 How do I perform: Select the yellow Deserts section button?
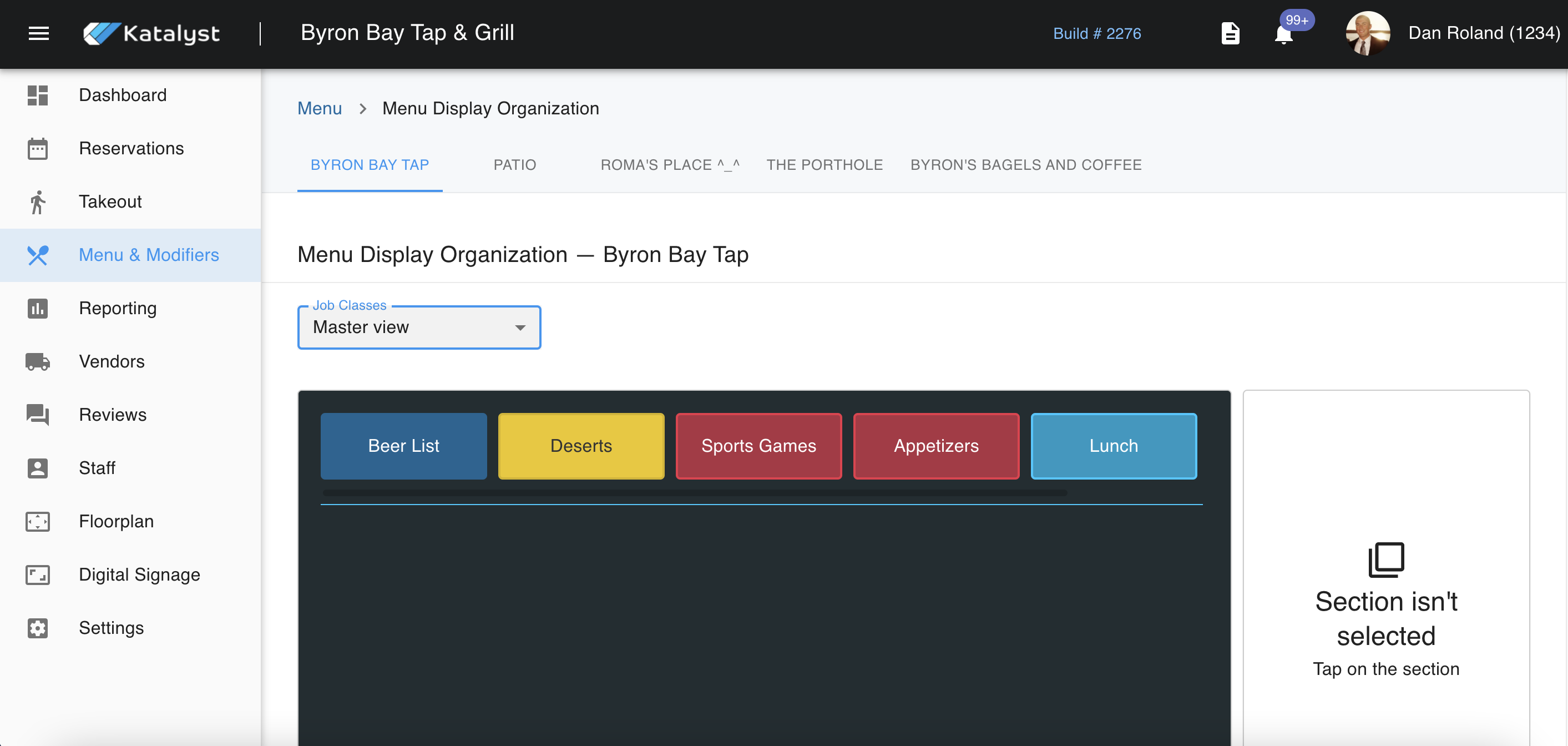point(581,446)
